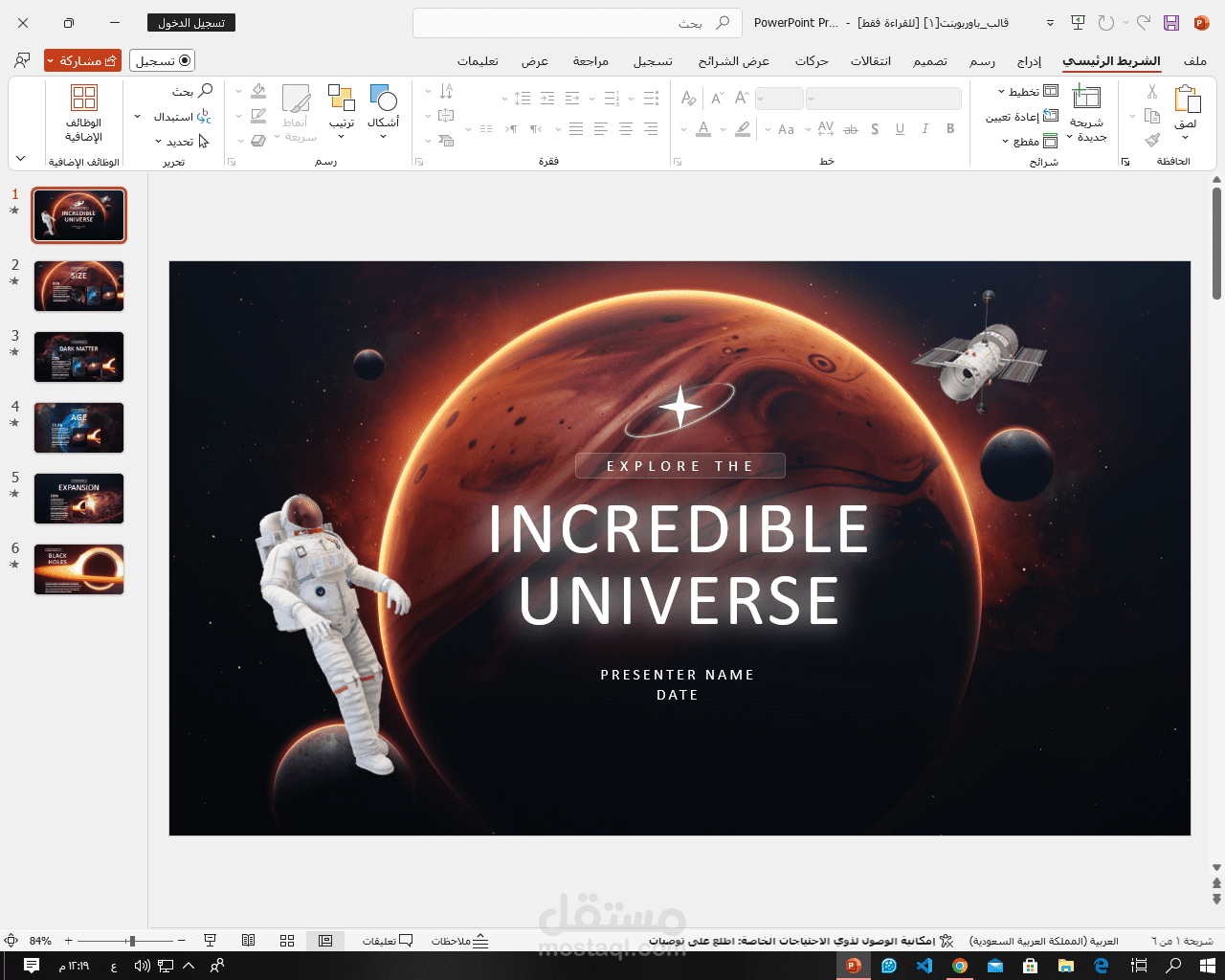Open the font size combo box
Viewport: 1225px width, 980px height.
[779, 99]
